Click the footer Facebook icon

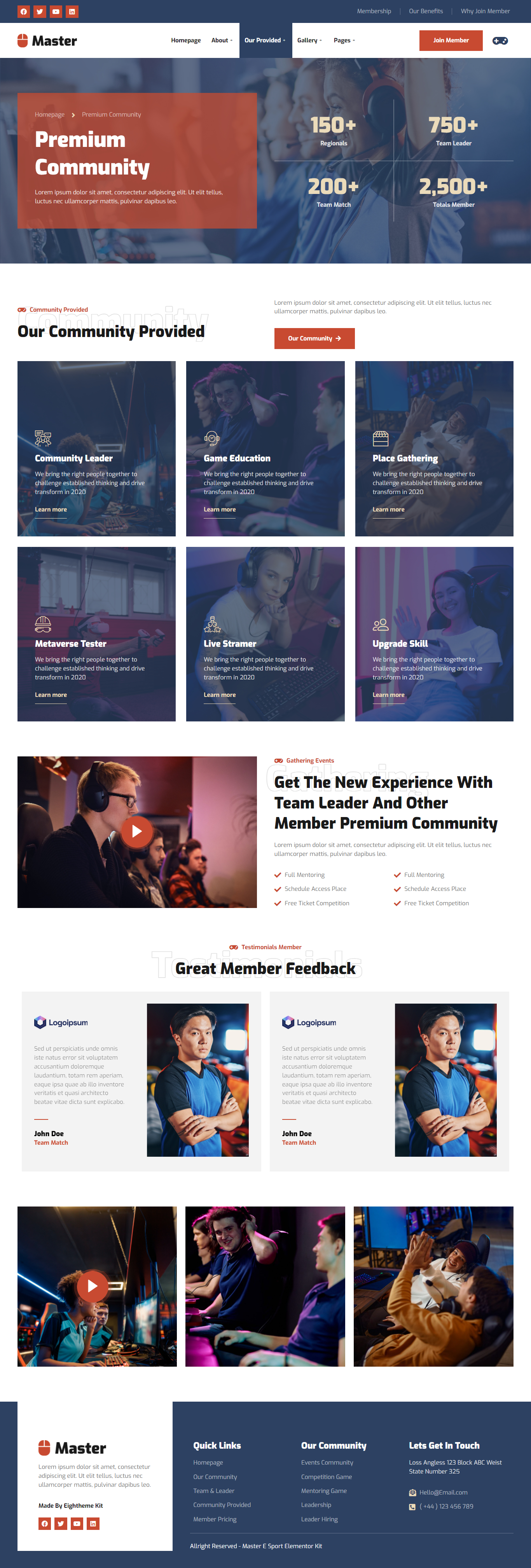pos(44,1524)
